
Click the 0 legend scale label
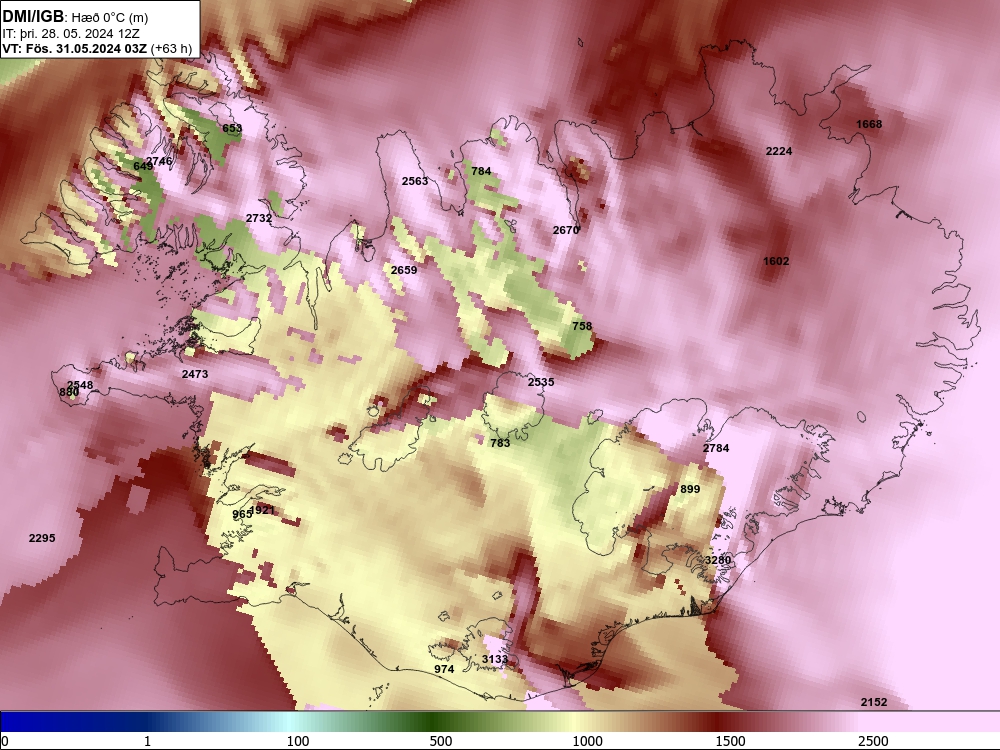5,741
